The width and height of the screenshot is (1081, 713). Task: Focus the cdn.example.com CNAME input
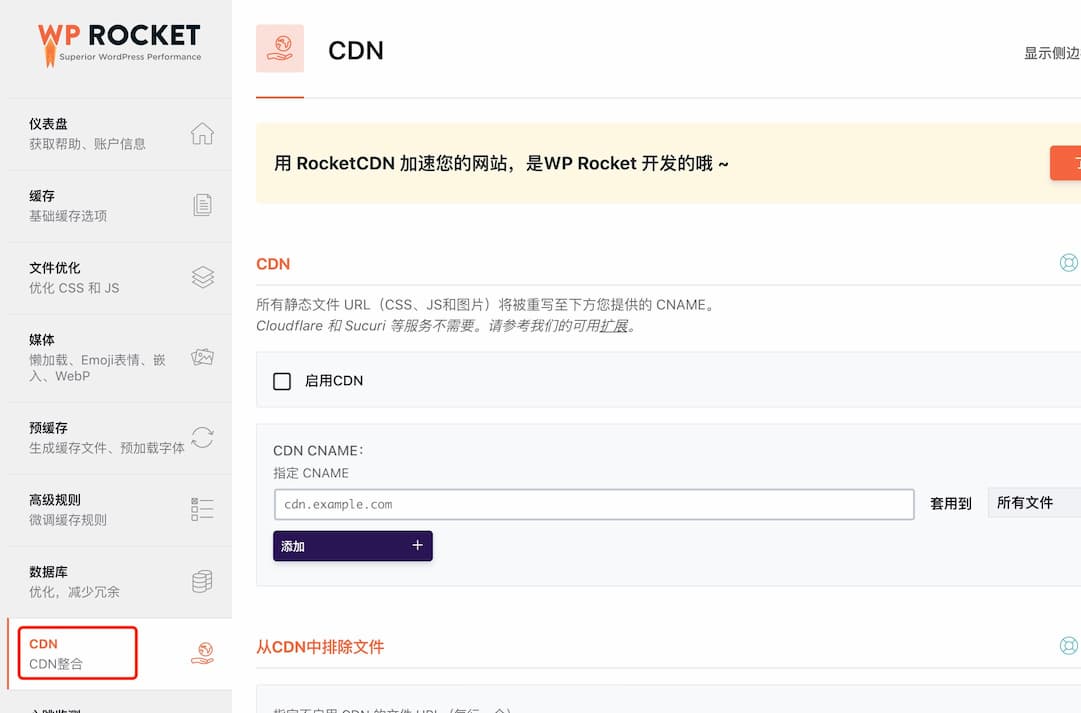[594, 504]
